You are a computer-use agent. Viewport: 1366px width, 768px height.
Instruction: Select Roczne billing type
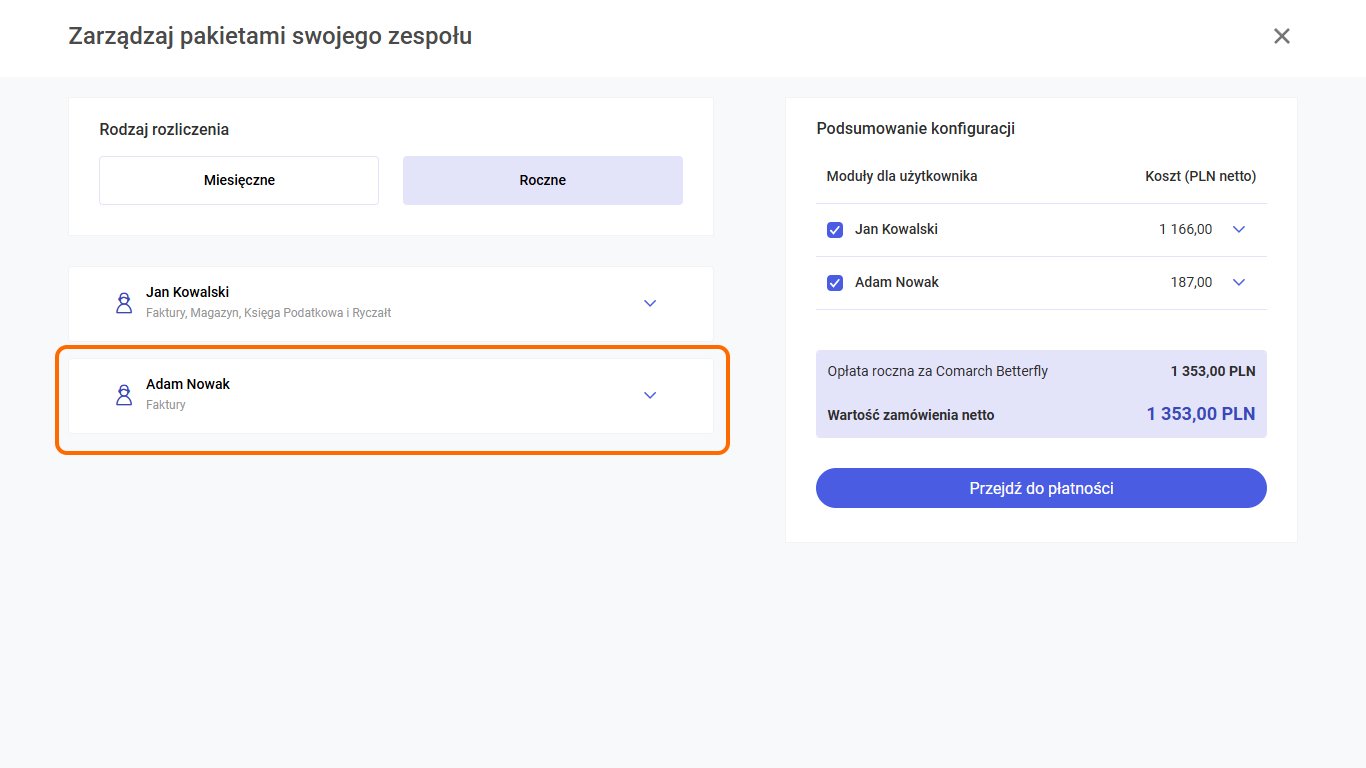click(x=542, y=180)
